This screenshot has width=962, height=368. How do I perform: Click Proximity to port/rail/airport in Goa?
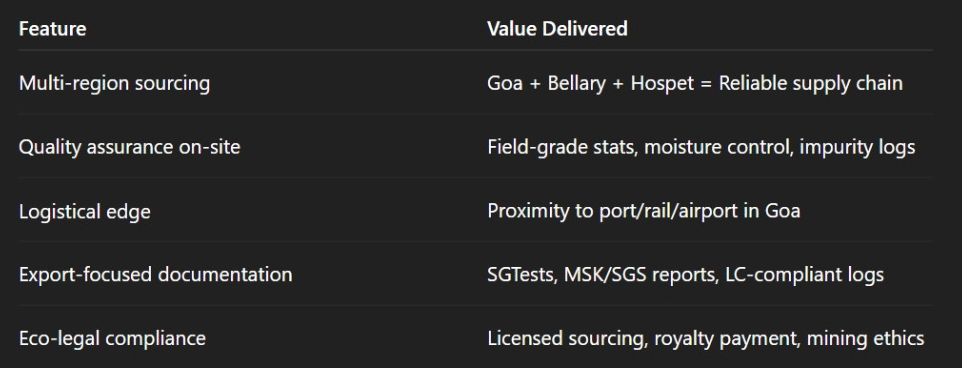644,211
